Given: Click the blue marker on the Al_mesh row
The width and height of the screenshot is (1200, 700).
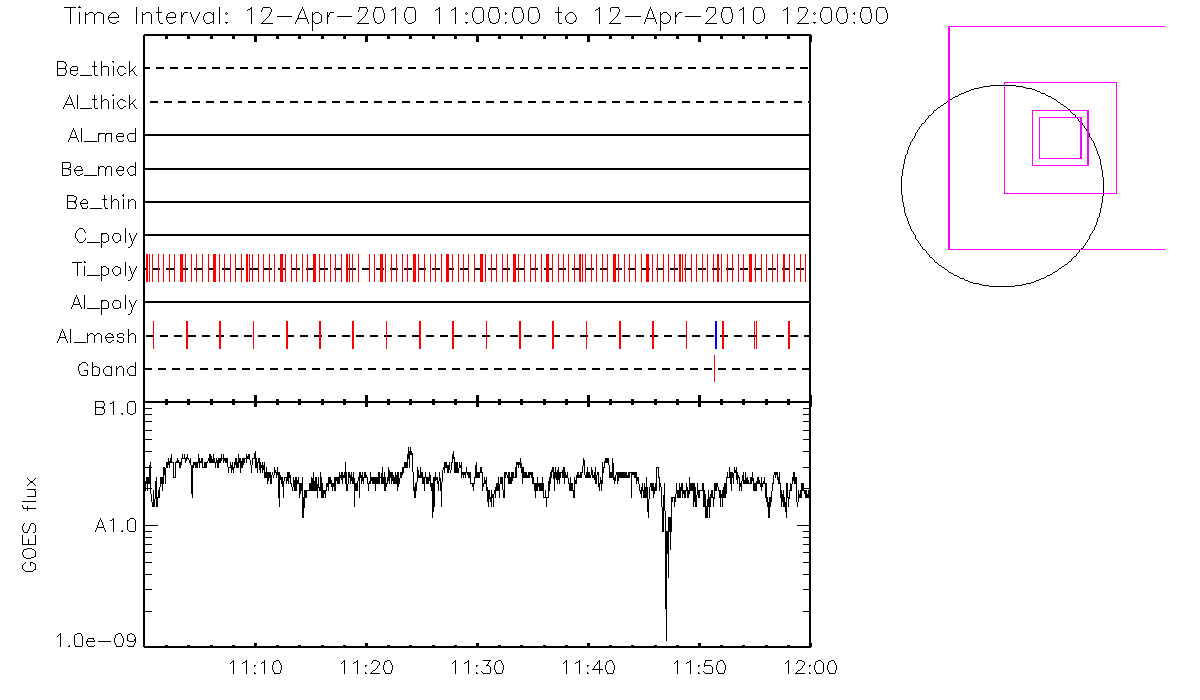Looking at the screenshot, I should (x=716, y=336).
